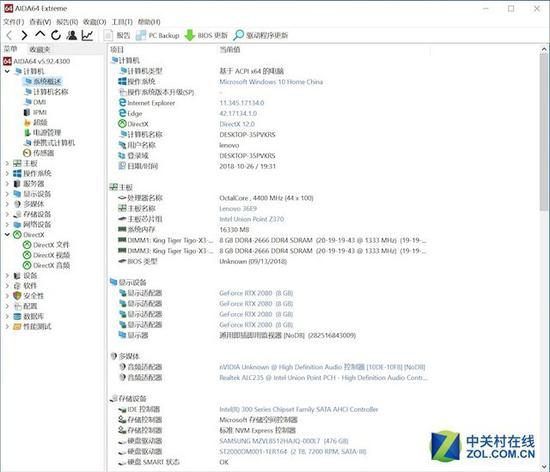The height and width of the screenshot is (472, 550).
Task: Go forward with the right arrow toolbar icon
Action: pyautogui.click(x=24, y=35)
